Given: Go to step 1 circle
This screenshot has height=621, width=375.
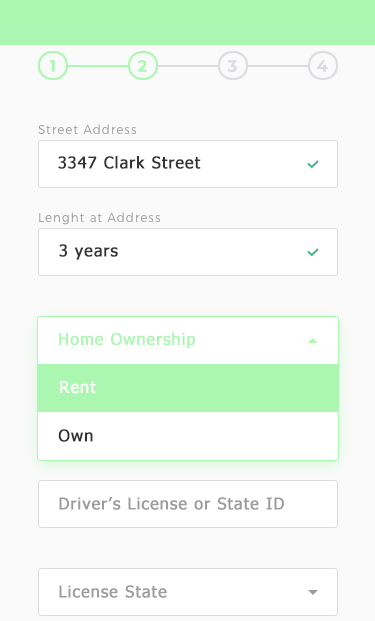Looking at the screenshot, I should pyautogui.click(x=53, y=66).
